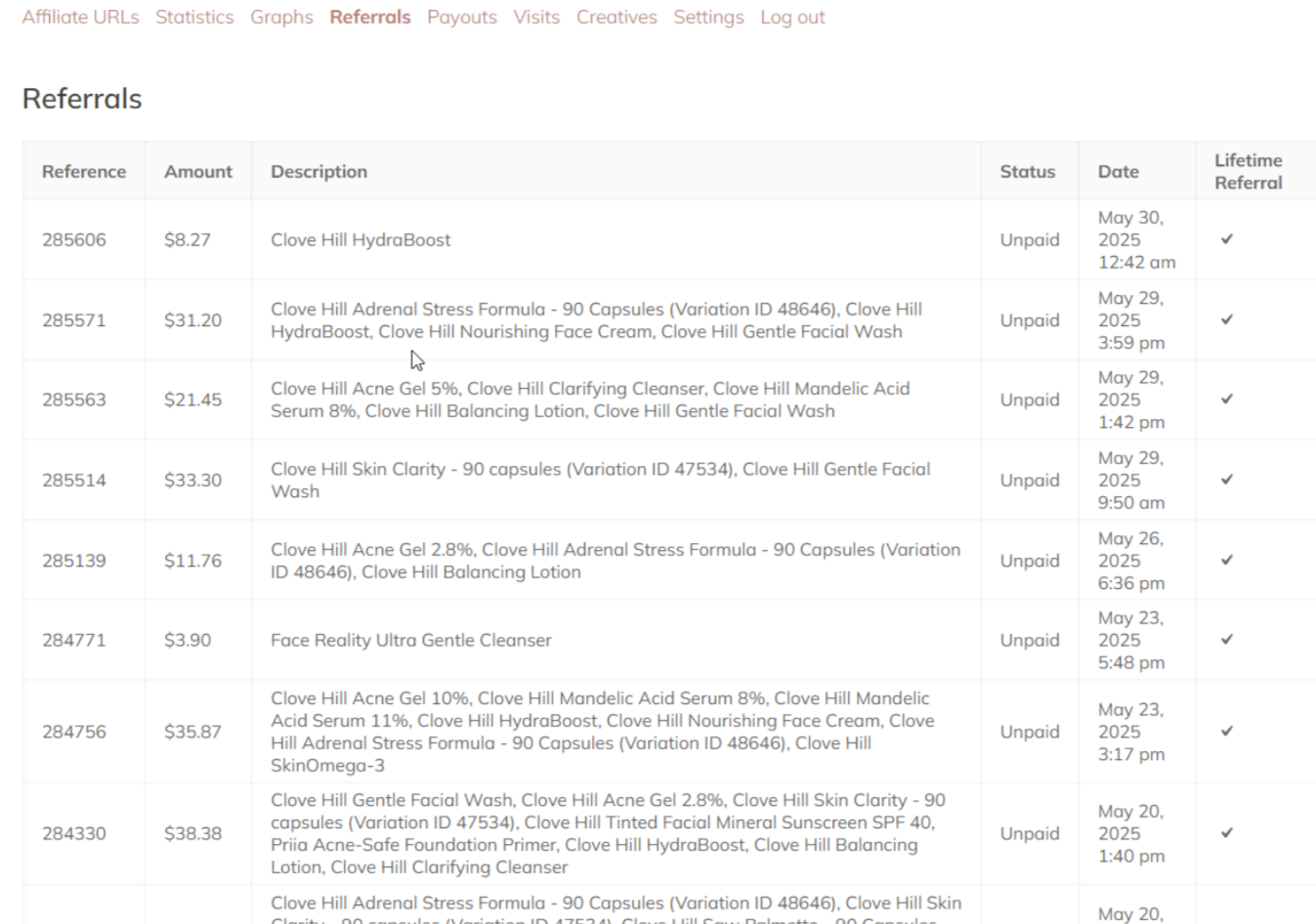1316x924 pixels.
Task: Switch to the Graphs tab
Action: click(281, 17)
